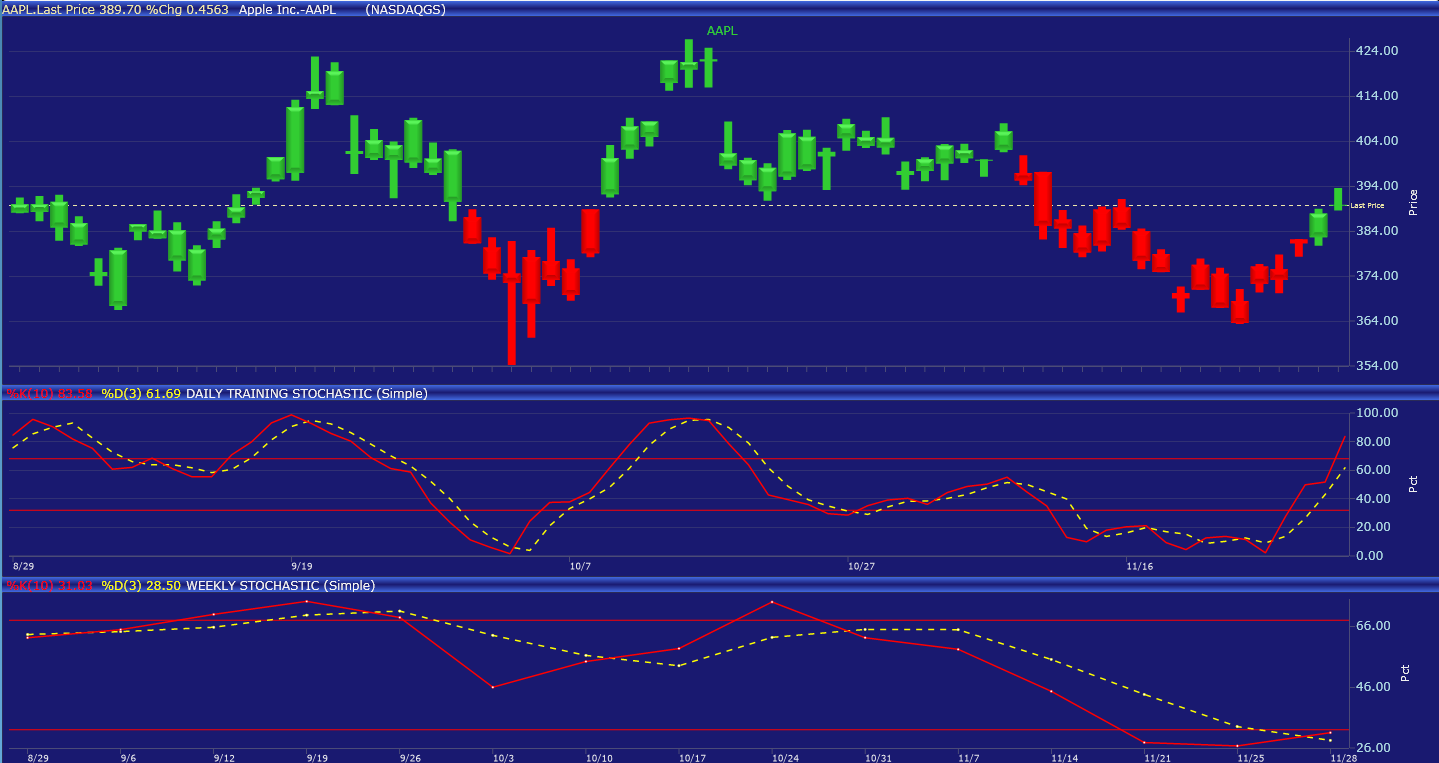Click the 10/3 date on weekly axis

503,758
